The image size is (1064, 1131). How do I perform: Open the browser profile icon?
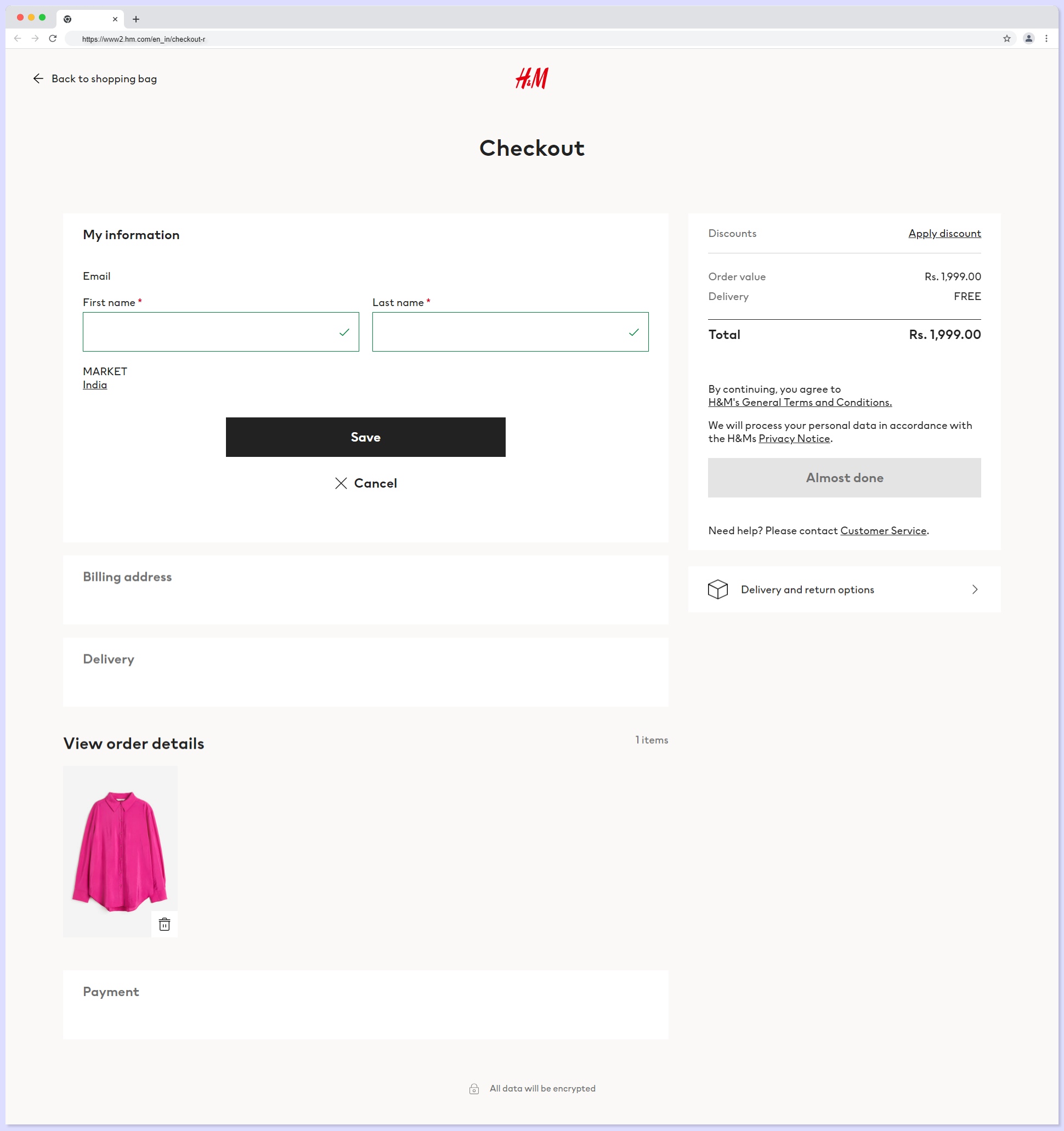[1028, 39]
